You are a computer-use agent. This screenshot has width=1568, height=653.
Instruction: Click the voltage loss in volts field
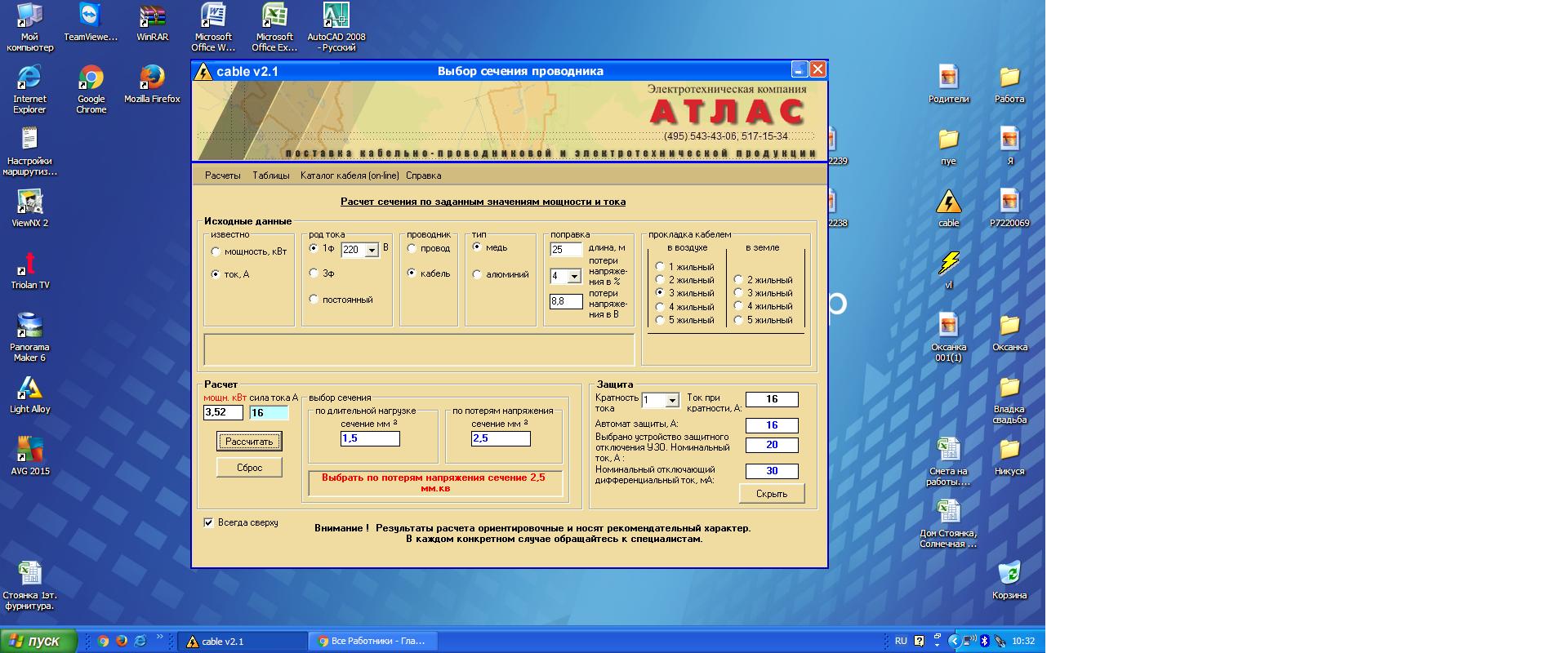pyautogui.click(x=566, y=301)
